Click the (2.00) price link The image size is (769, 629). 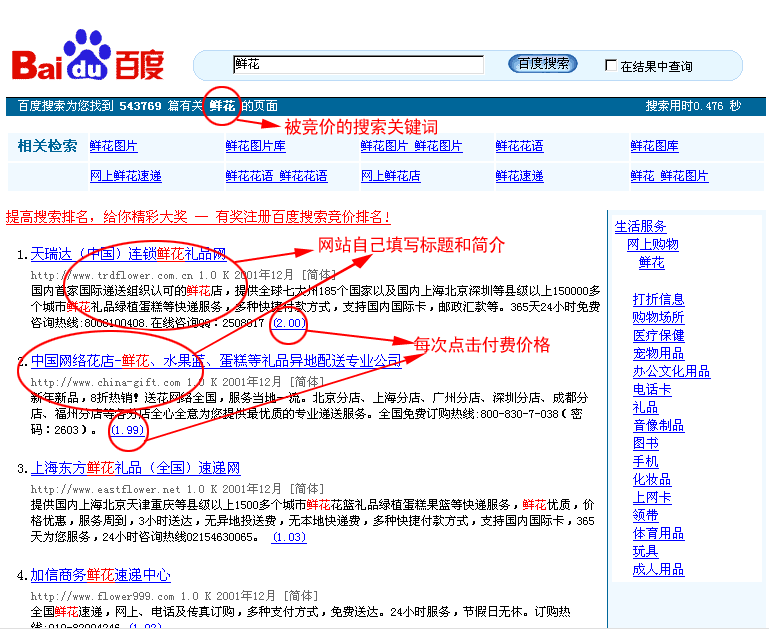click(290, 323)
